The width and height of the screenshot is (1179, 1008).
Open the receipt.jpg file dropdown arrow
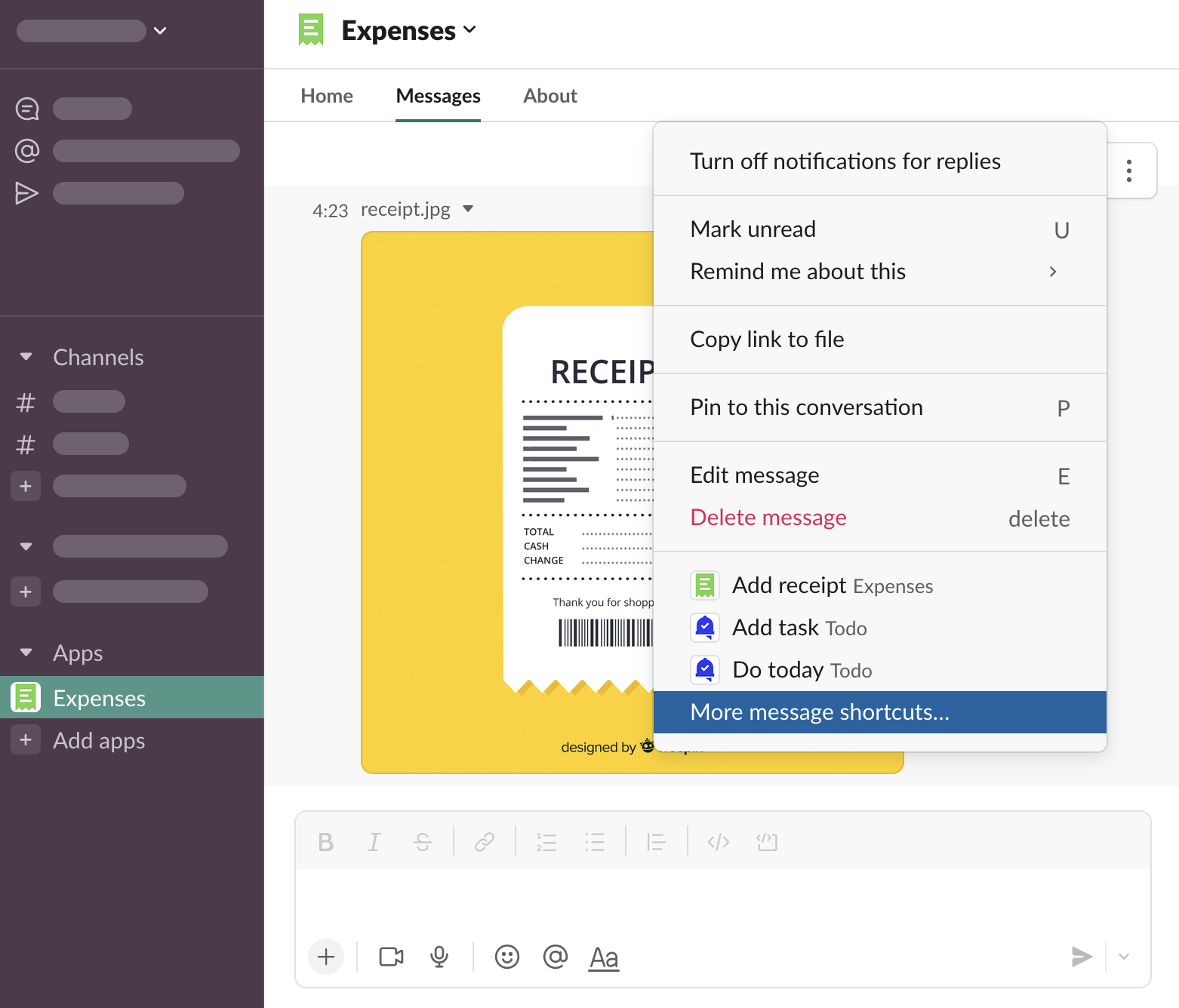468,209
